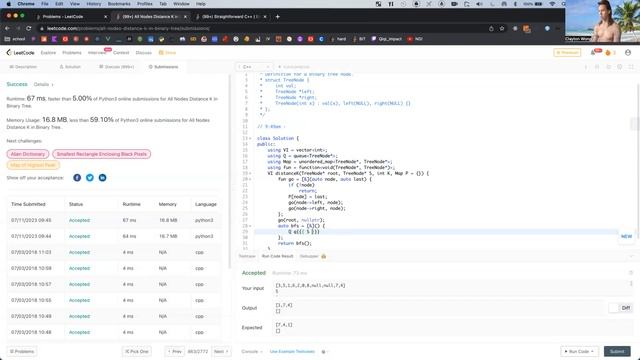This screenshot has width=640, height=360.
Task: Share acceptance on LinkedIn
Action: pos(102,178)
